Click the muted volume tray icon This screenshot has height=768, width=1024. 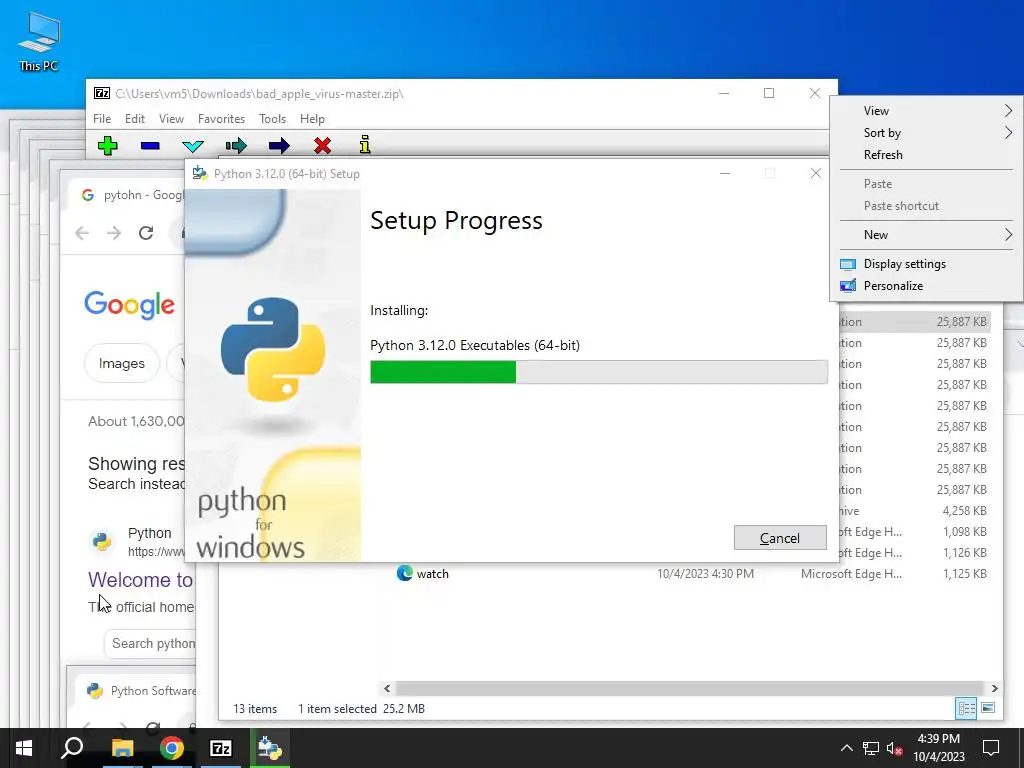pyautogui.click(x=894, y=748)
